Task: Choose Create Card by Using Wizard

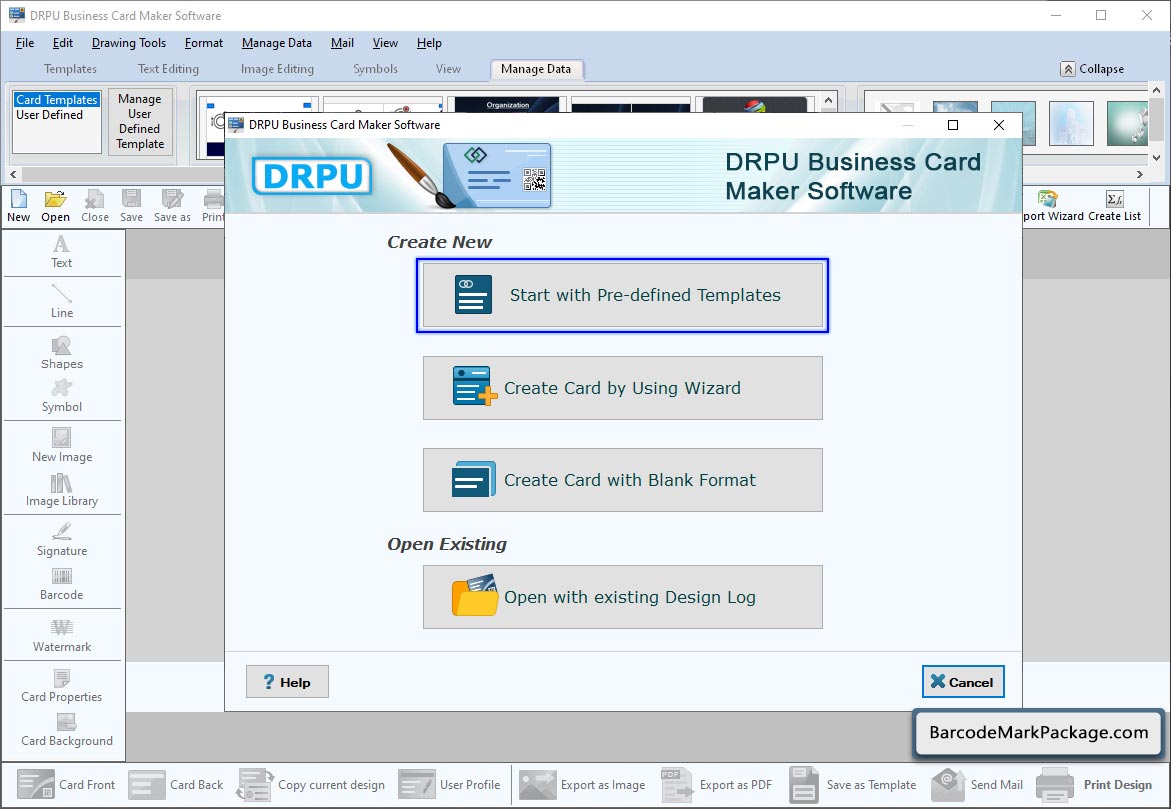Action: pos(622,388)
